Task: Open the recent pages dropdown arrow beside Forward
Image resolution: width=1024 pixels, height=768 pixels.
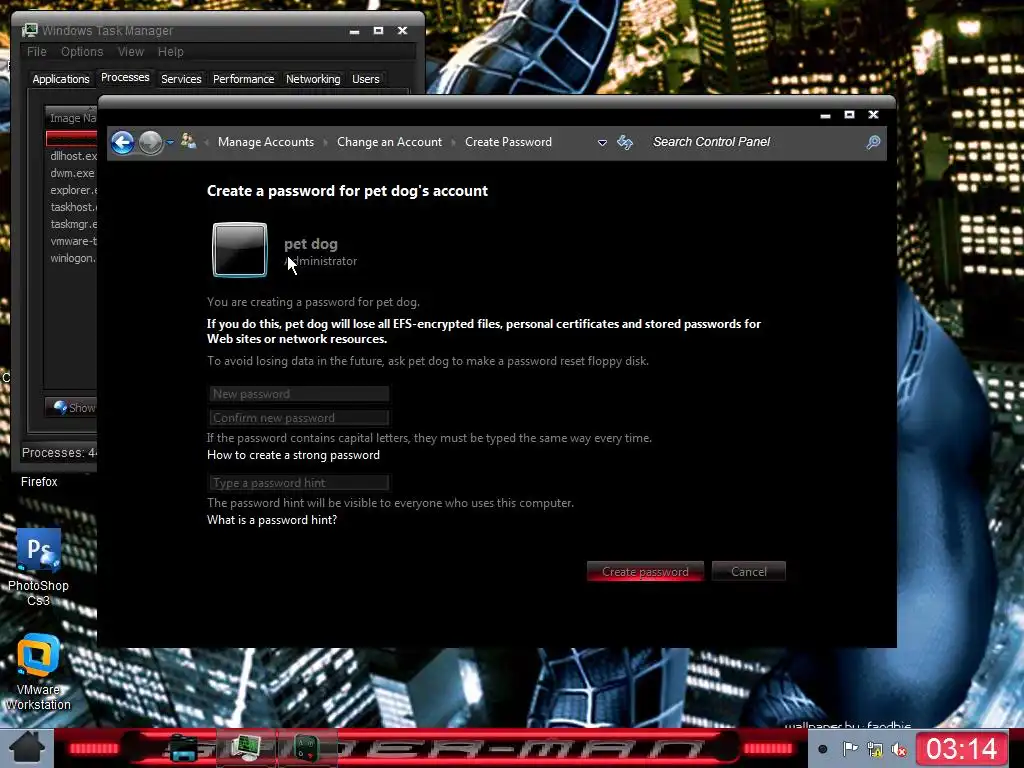Action: coord(170,142)
